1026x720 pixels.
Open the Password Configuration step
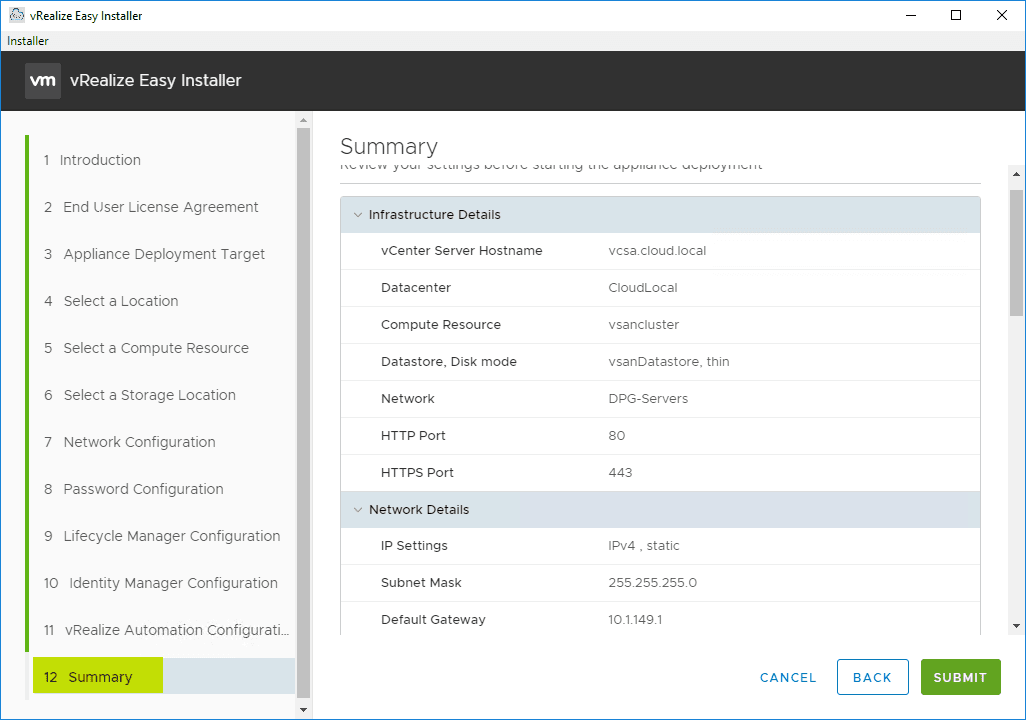click(x=143, y=489)
